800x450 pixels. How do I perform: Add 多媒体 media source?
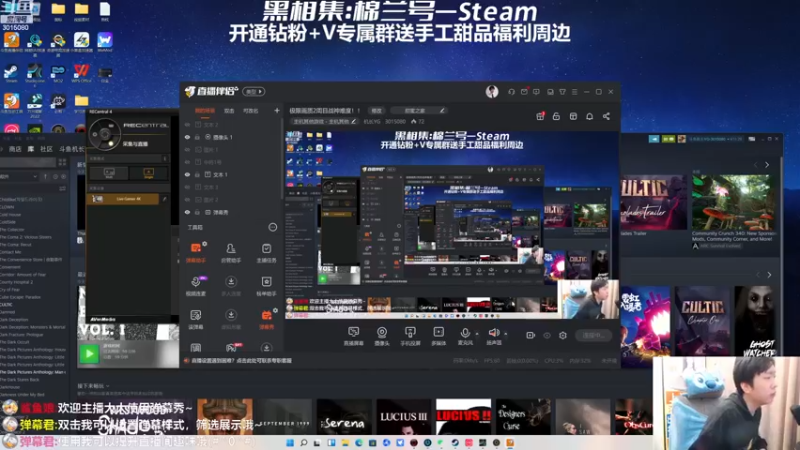tap(438, 336)
